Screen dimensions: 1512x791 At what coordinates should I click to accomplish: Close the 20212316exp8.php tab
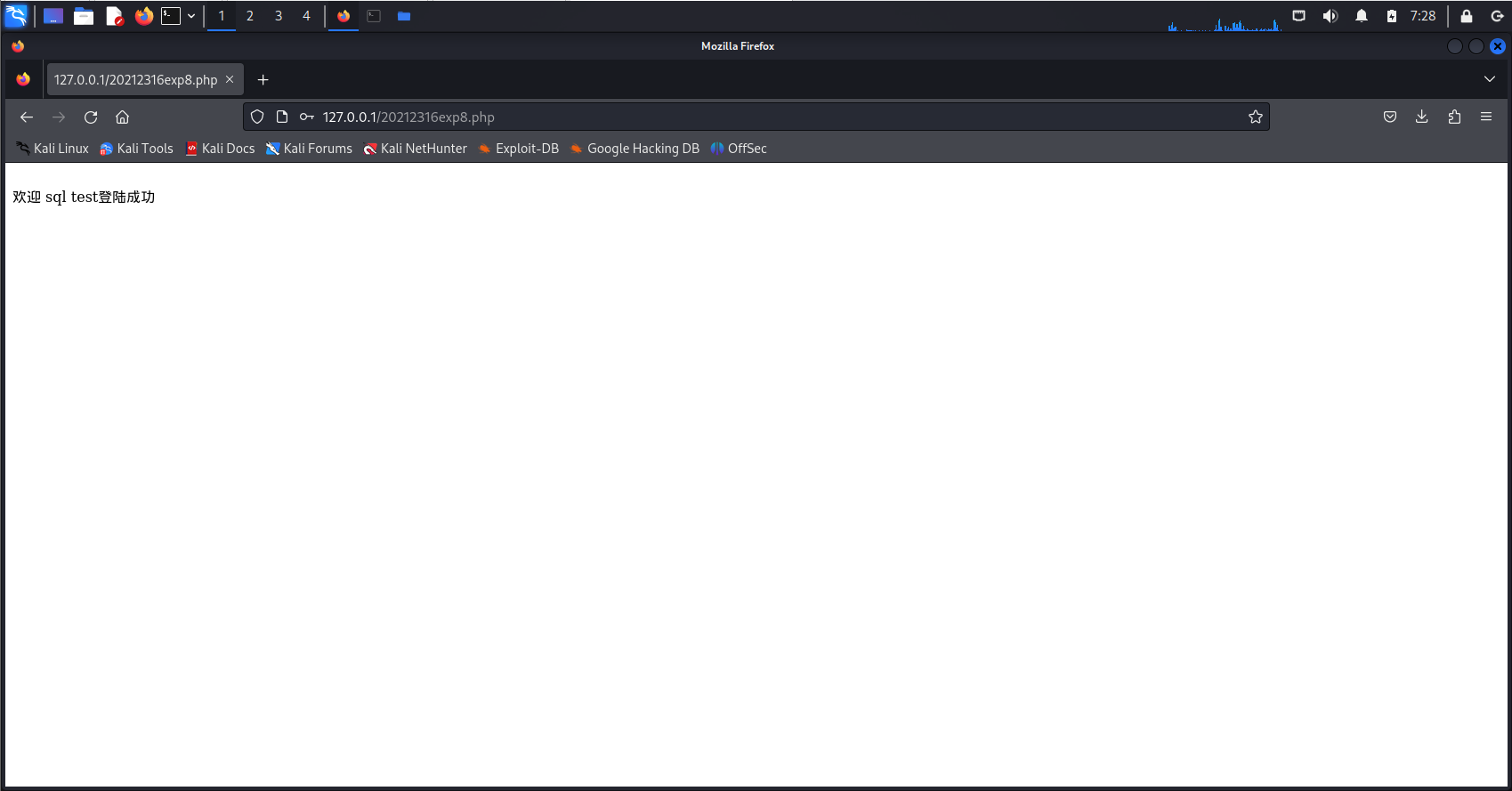click(230, 79)
